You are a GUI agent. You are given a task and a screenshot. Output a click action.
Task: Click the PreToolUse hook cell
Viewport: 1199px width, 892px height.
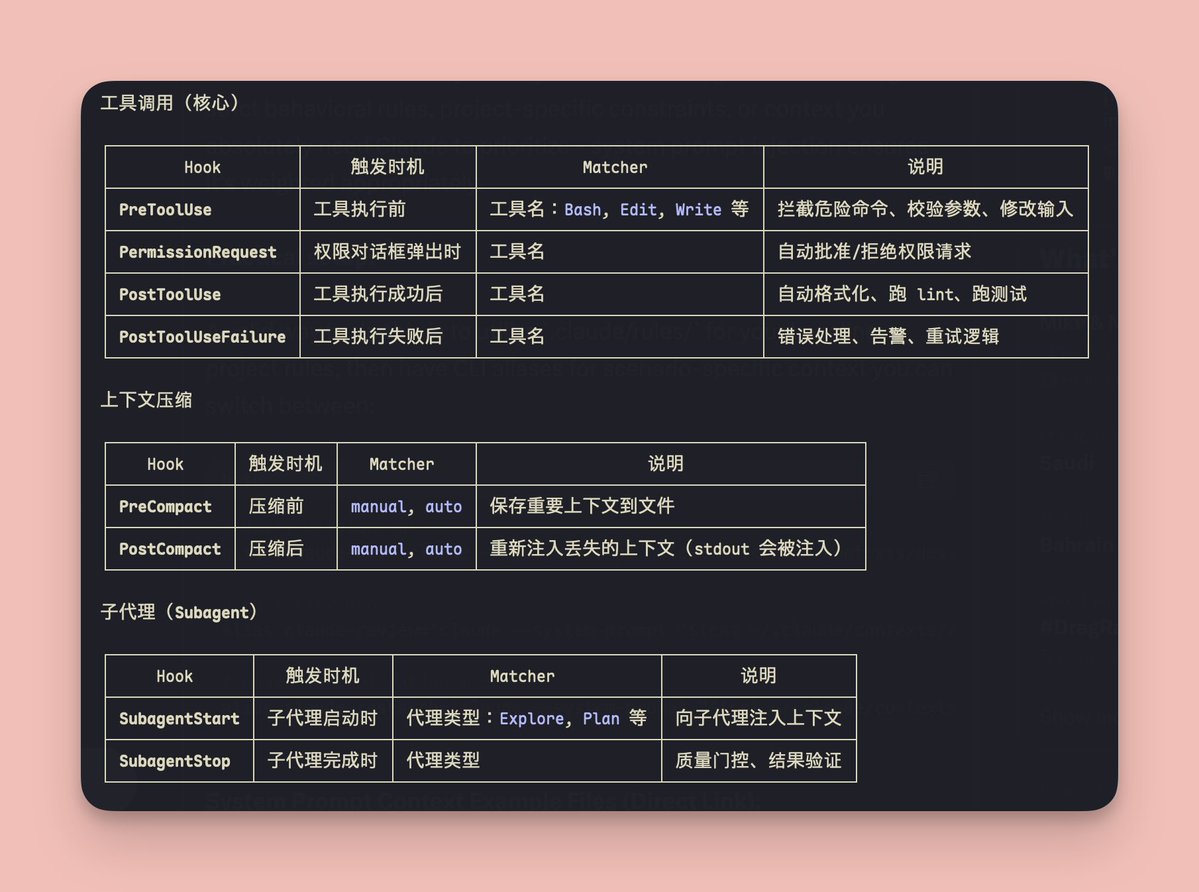203,209
